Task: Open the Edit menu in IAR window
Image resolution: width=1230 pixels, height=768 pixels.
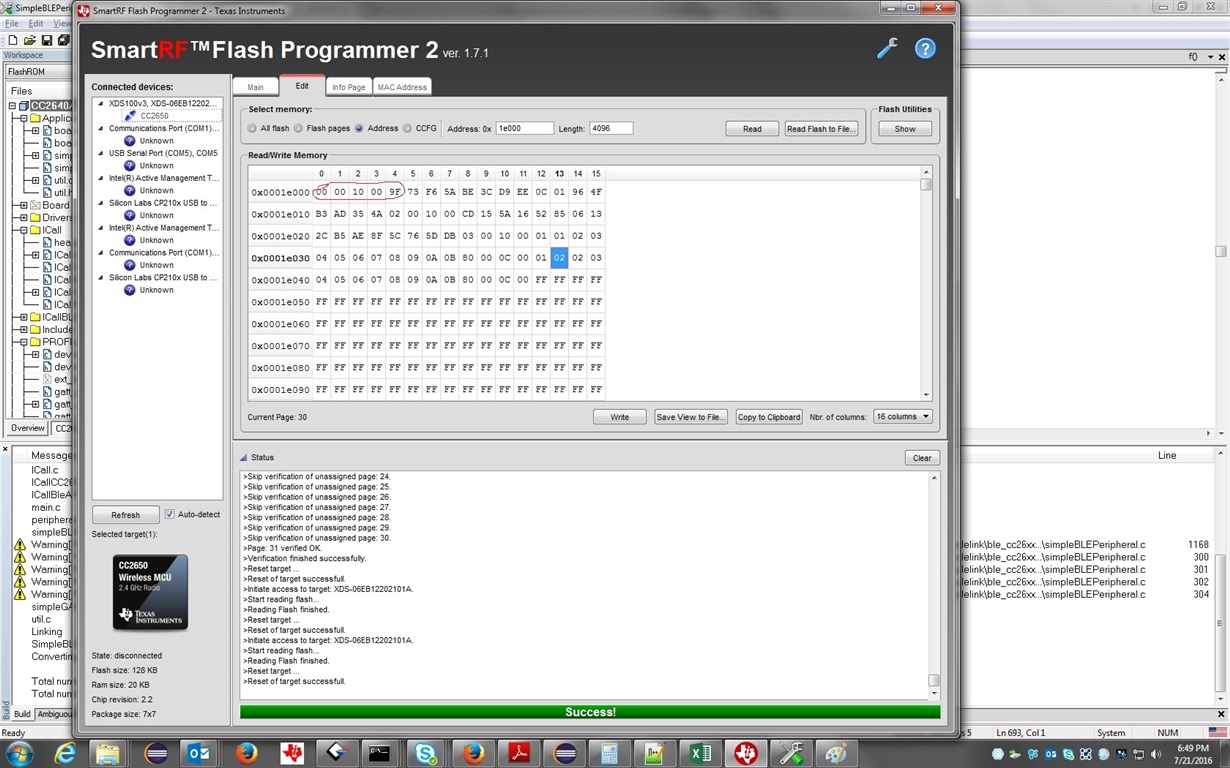Action: pos(36,23)
